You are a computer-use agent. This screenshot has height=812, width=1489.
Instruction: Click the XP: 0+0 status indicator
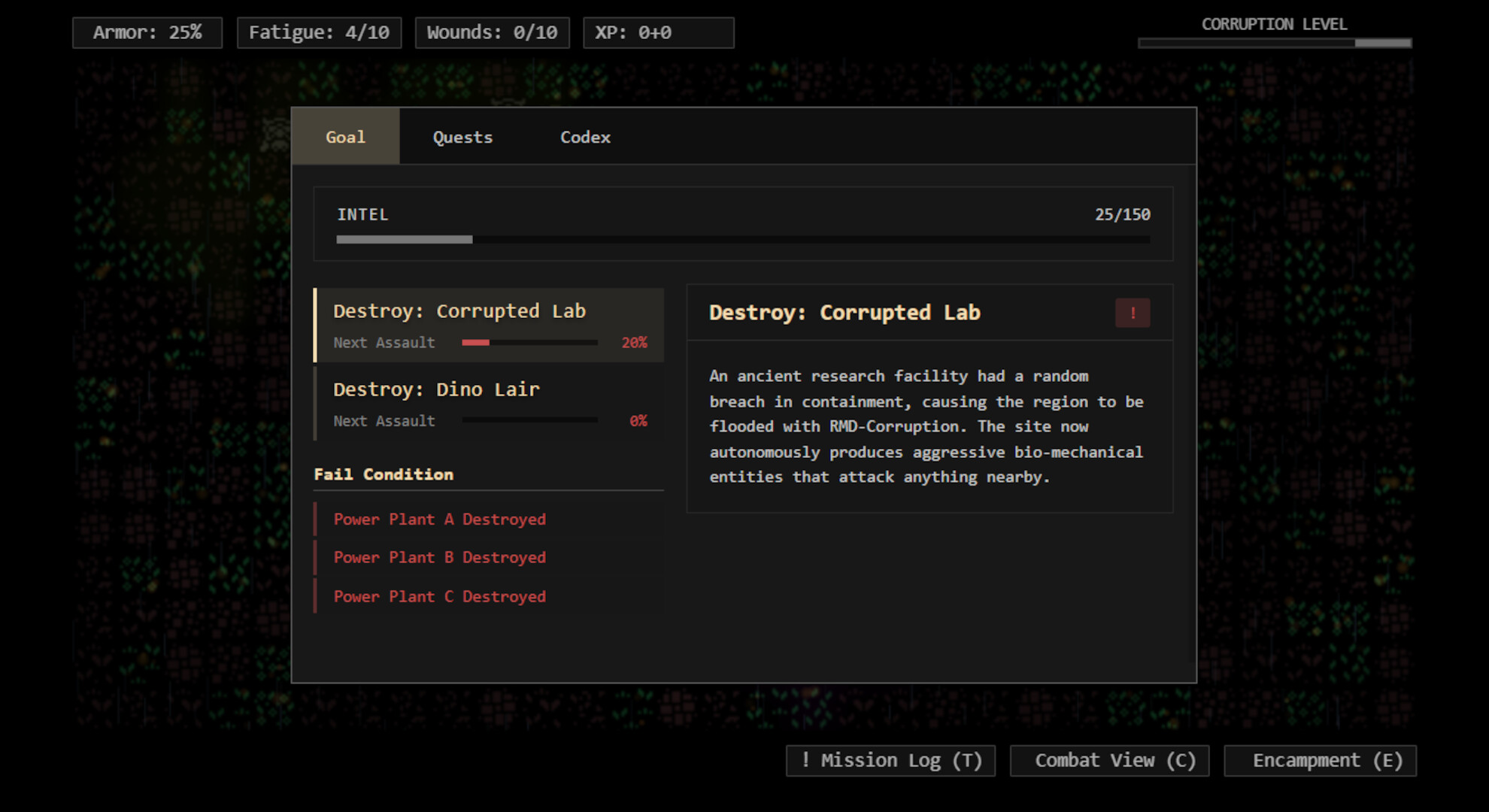(x=658, y=32)
